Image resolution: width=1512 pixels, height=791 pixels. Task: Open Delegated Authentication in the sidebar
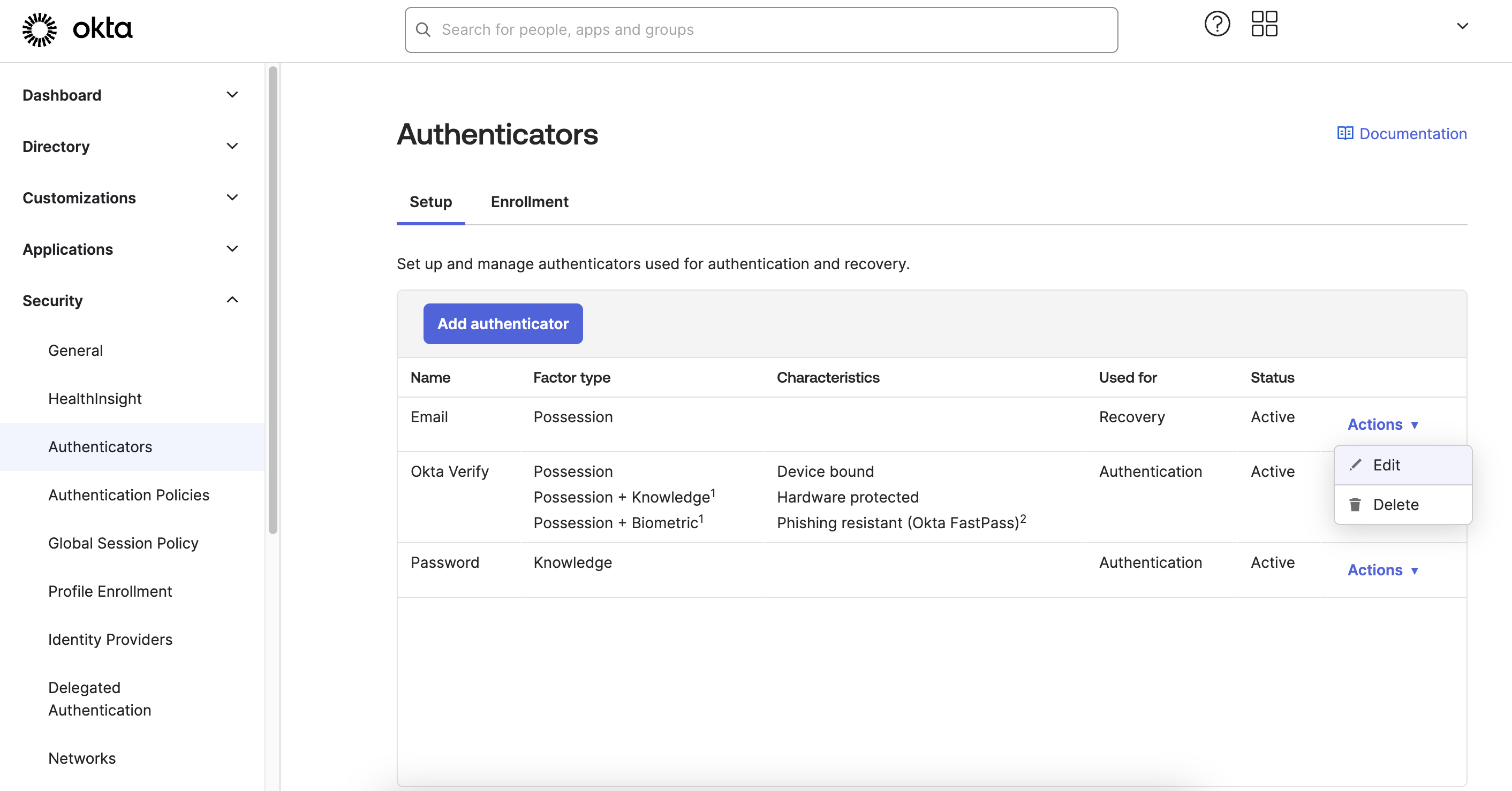pos(100,698)
